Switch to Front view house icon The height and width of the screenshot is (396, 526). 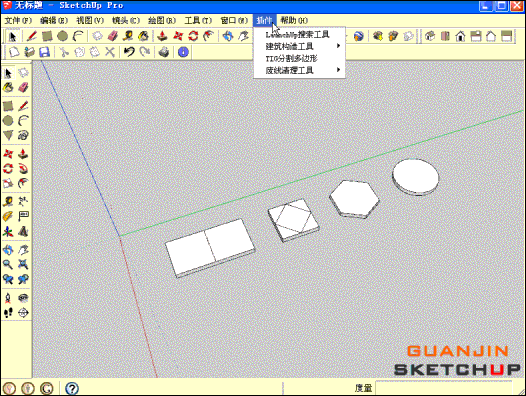tap(461, 36)
